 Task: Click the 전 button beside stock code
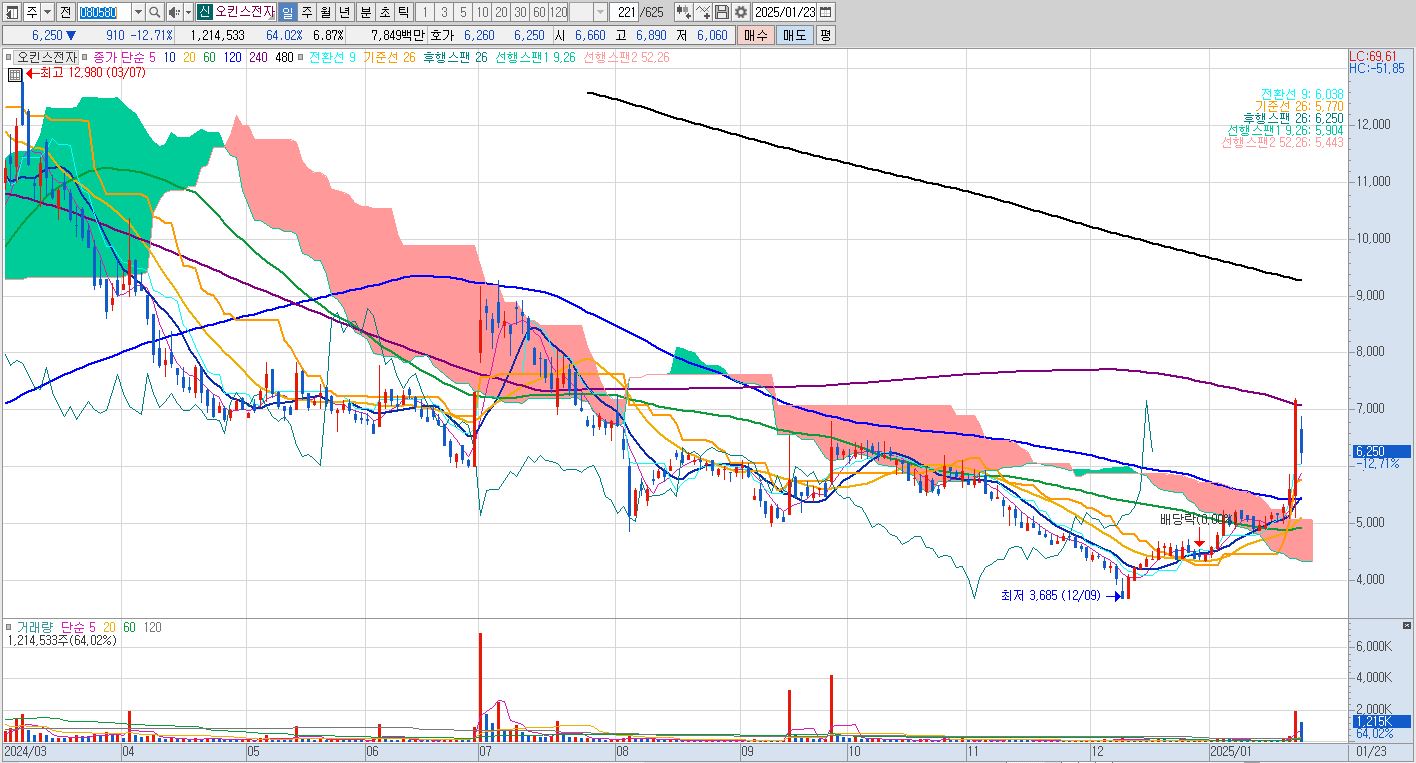coord(66,12)
